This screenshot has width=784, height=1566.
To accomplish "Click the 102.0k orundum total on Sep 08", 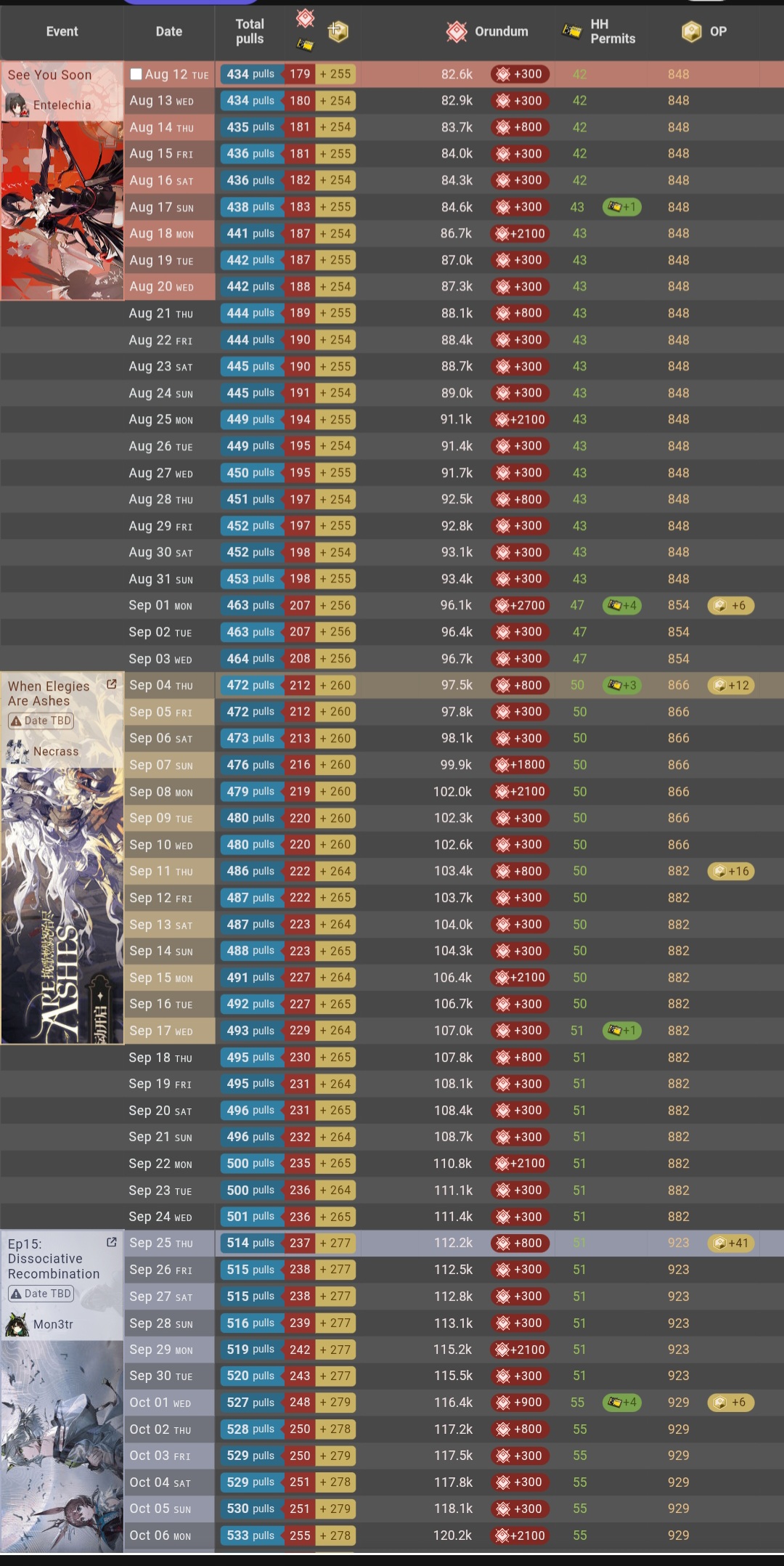I will pos(453,791).
